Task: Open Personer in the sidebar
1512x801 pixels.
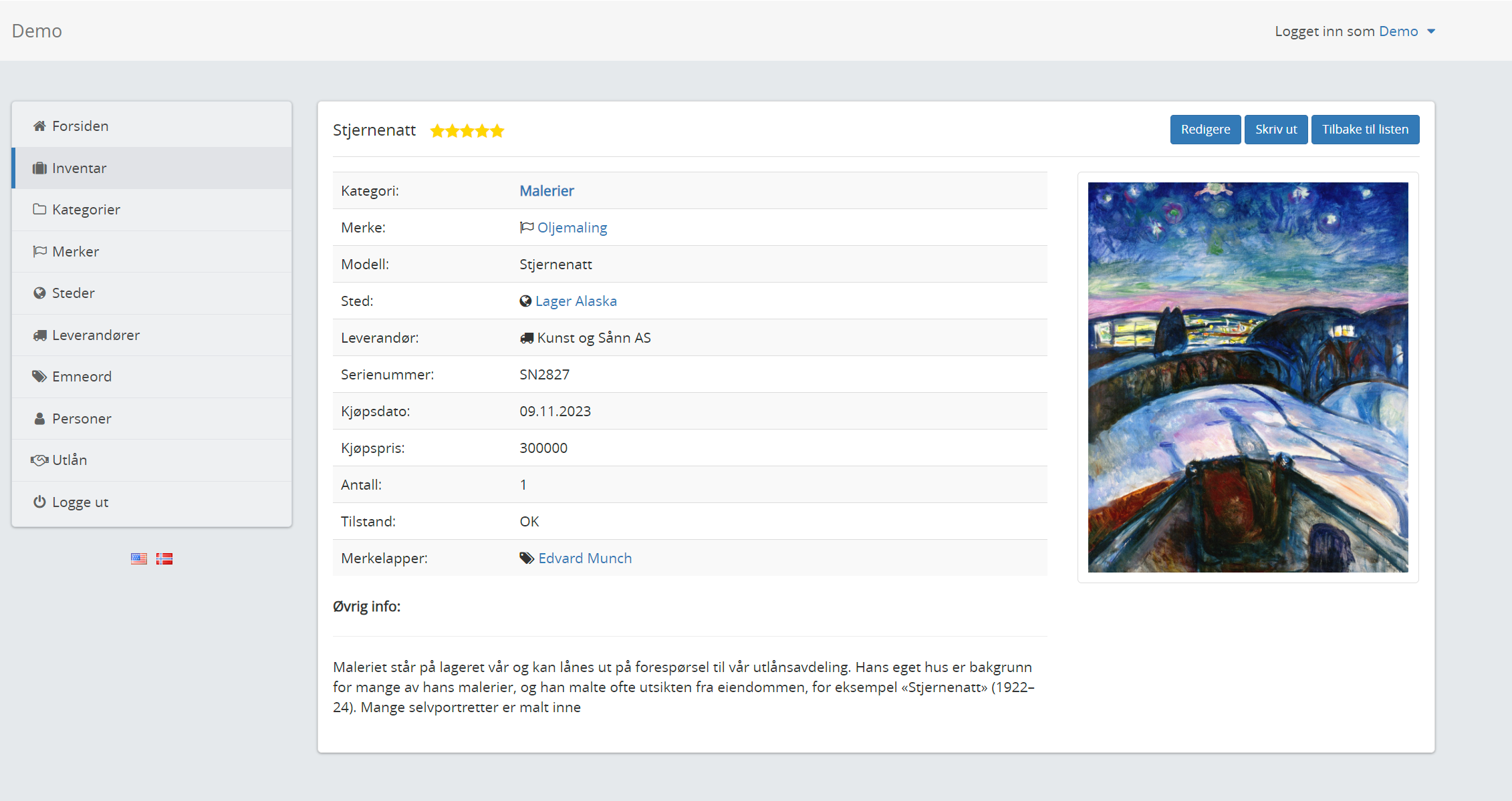Action: click(x=152, y=419)
